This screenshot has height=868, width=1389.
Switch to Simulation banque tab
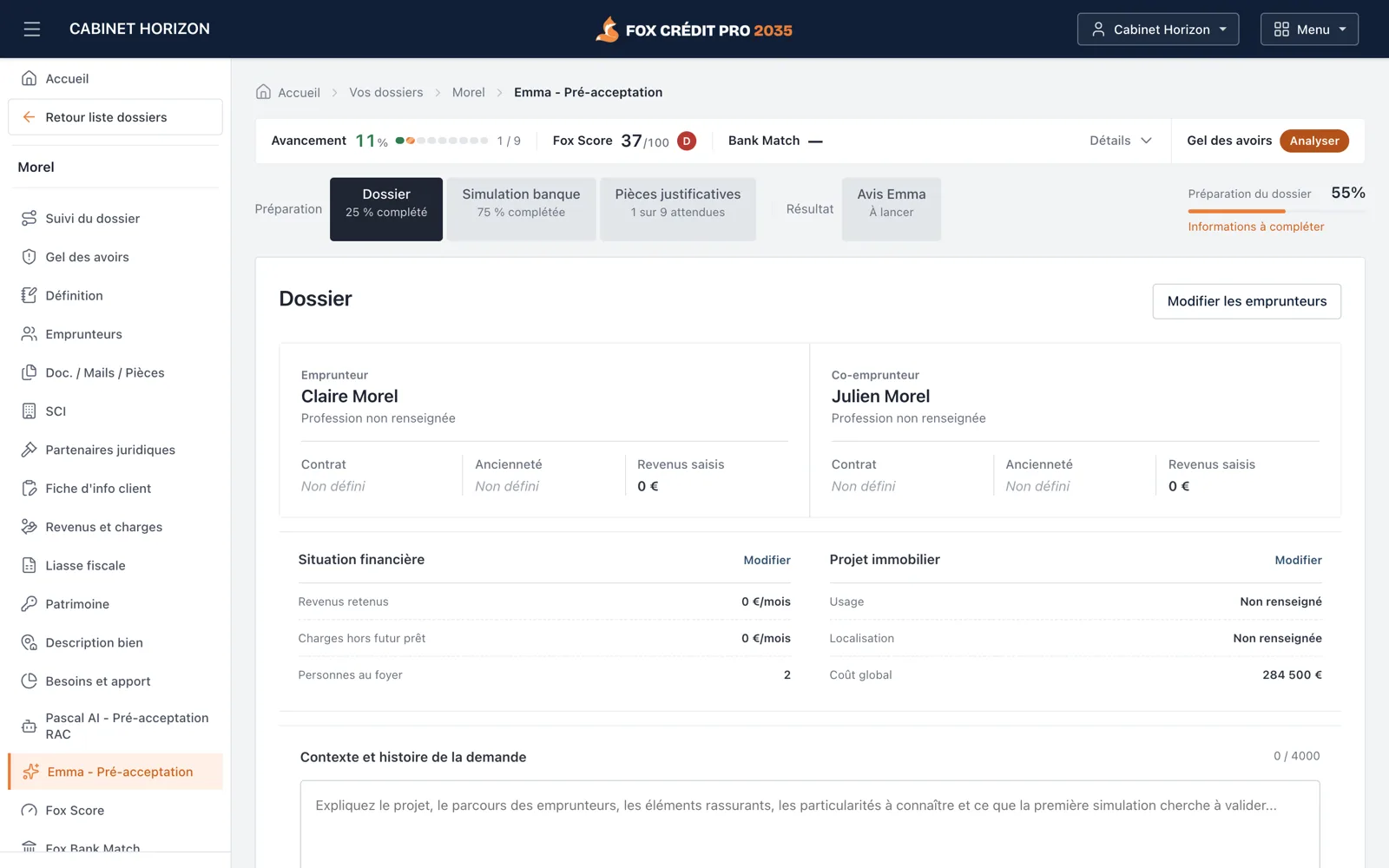click(x=521, y=209)
